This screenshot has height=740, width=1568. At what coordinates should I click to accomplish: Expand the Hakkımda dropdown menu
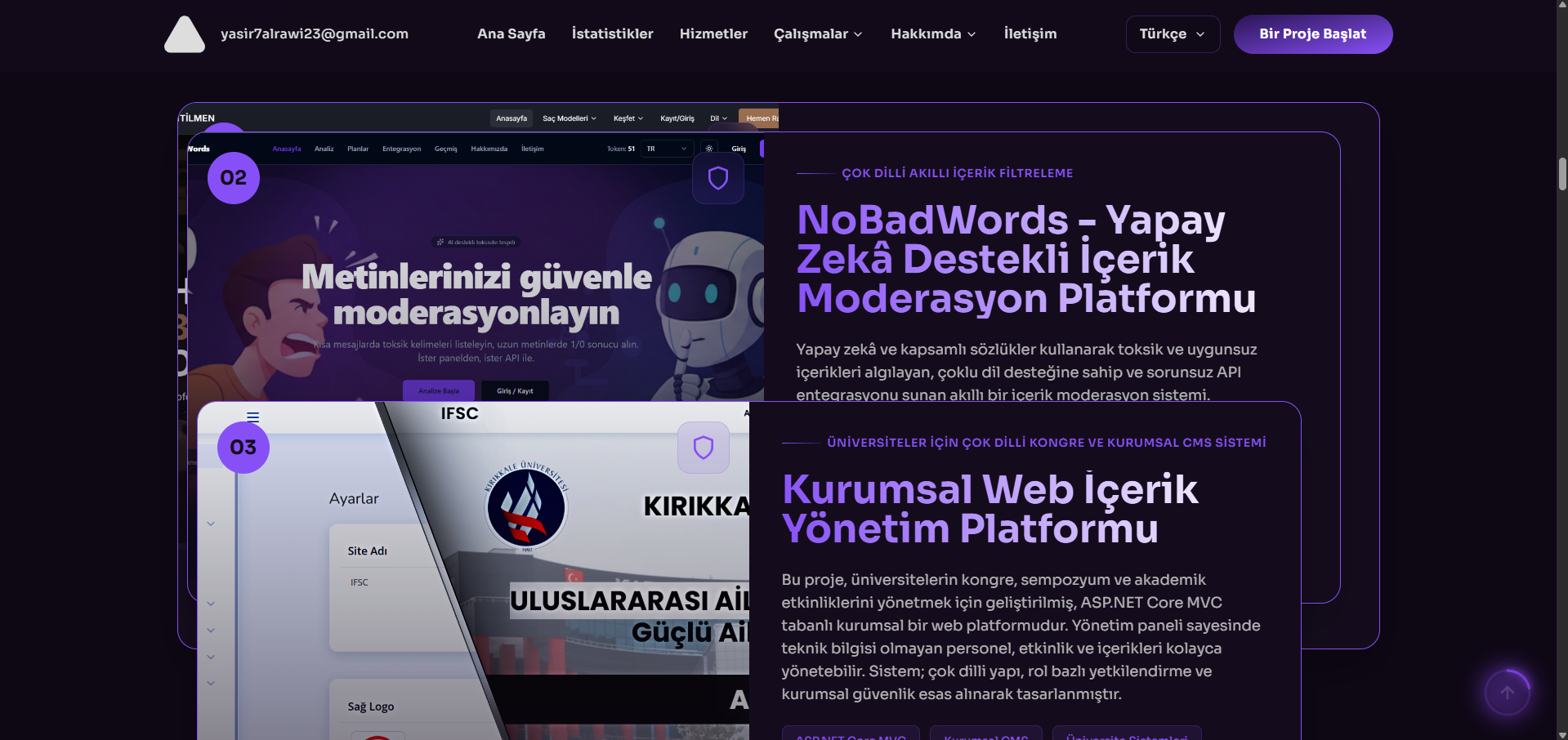tap(933, 34)
